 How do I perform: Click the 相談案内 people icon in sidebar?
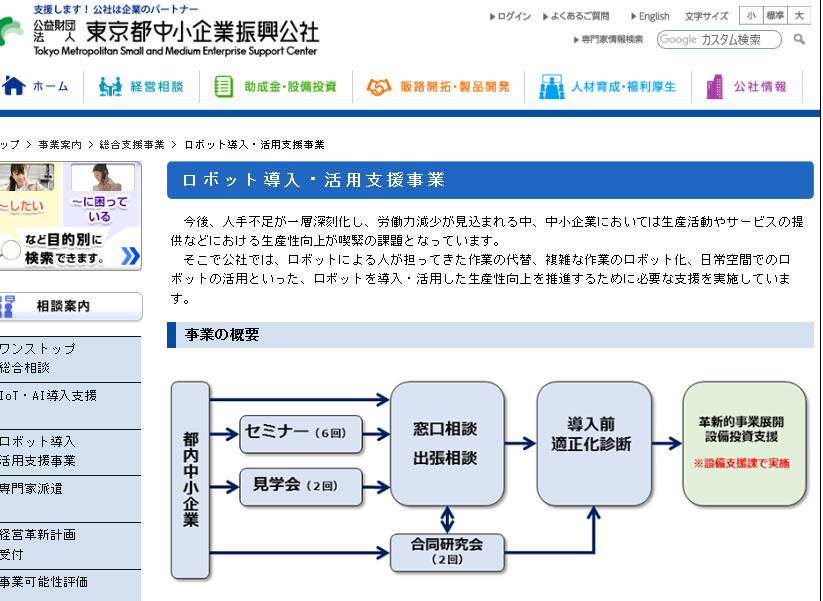tap(7, 307)
